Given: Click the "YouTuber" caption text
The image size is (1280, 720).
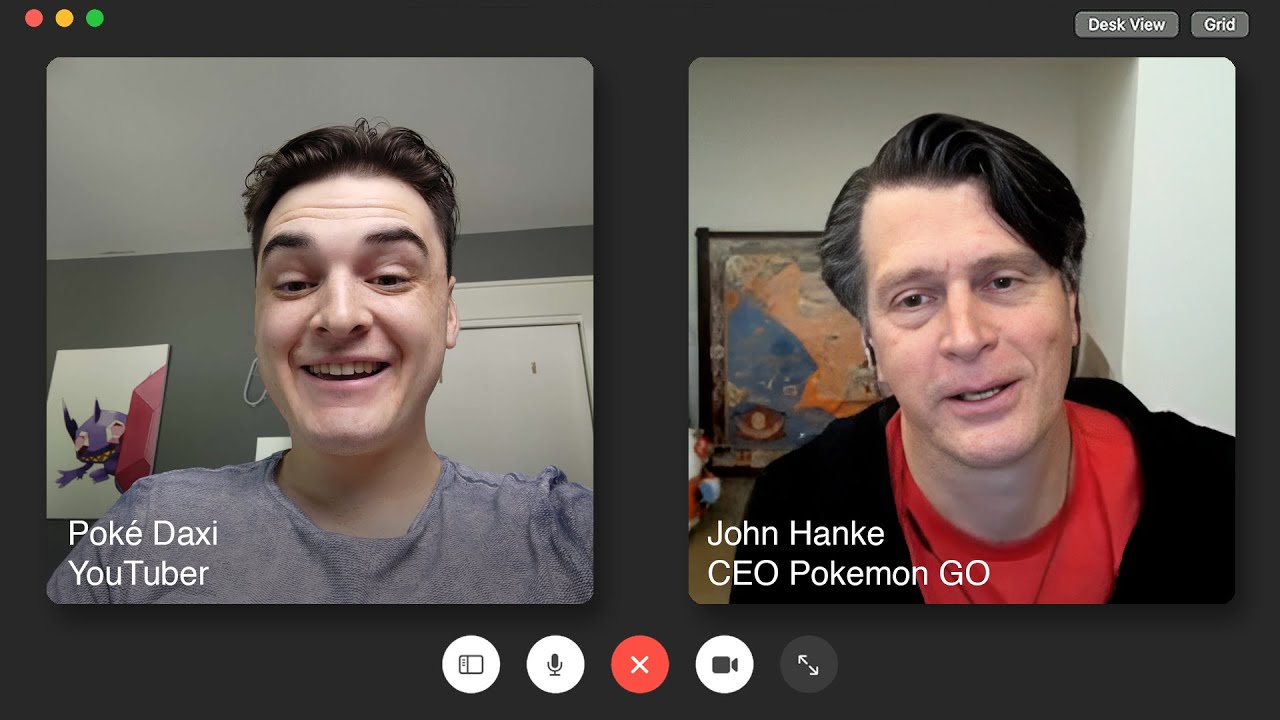Looking at the screenshot, I should [138, 573].
